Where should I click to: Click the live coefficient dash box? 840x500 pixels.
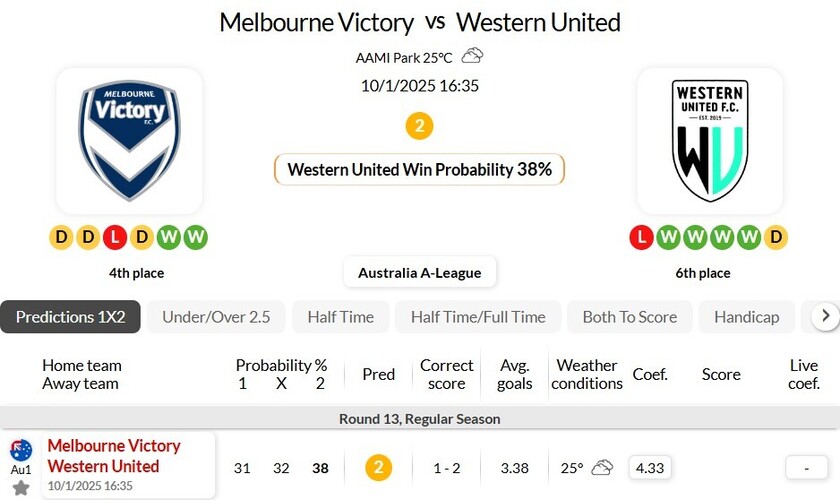806,467
